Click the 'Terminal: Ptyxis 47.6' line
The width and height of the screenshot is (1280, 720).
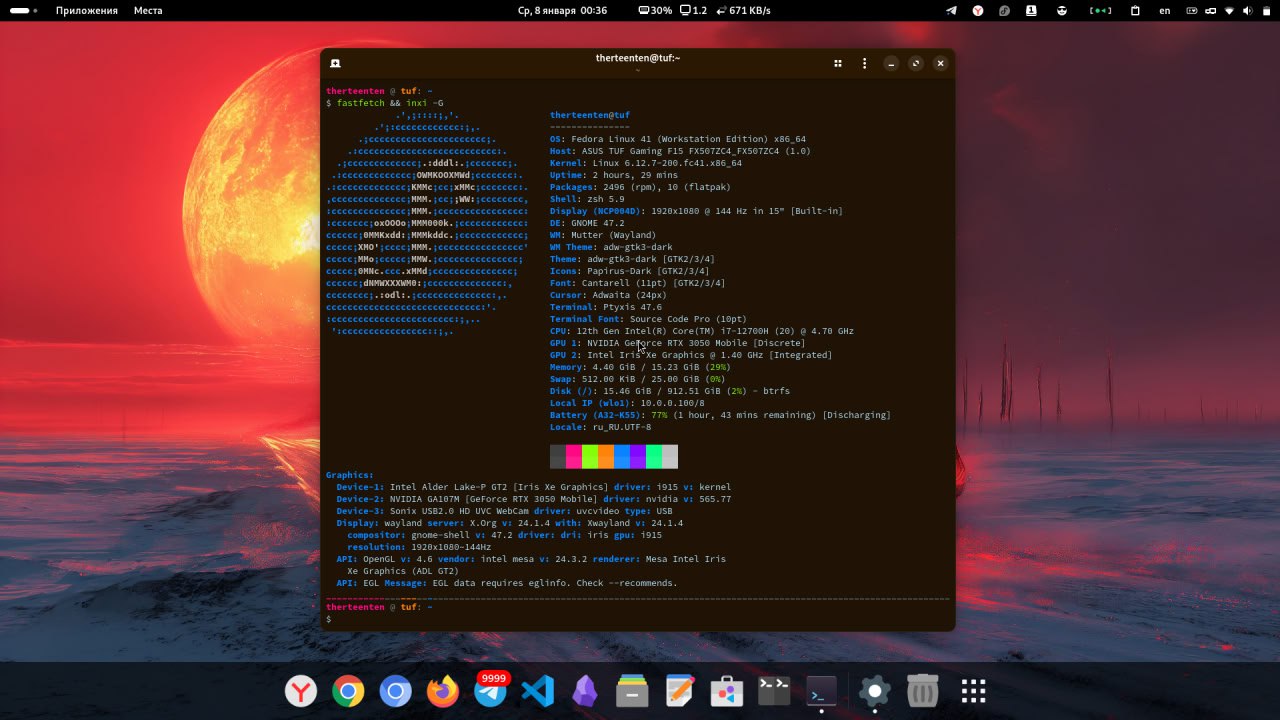coord(606,307)
